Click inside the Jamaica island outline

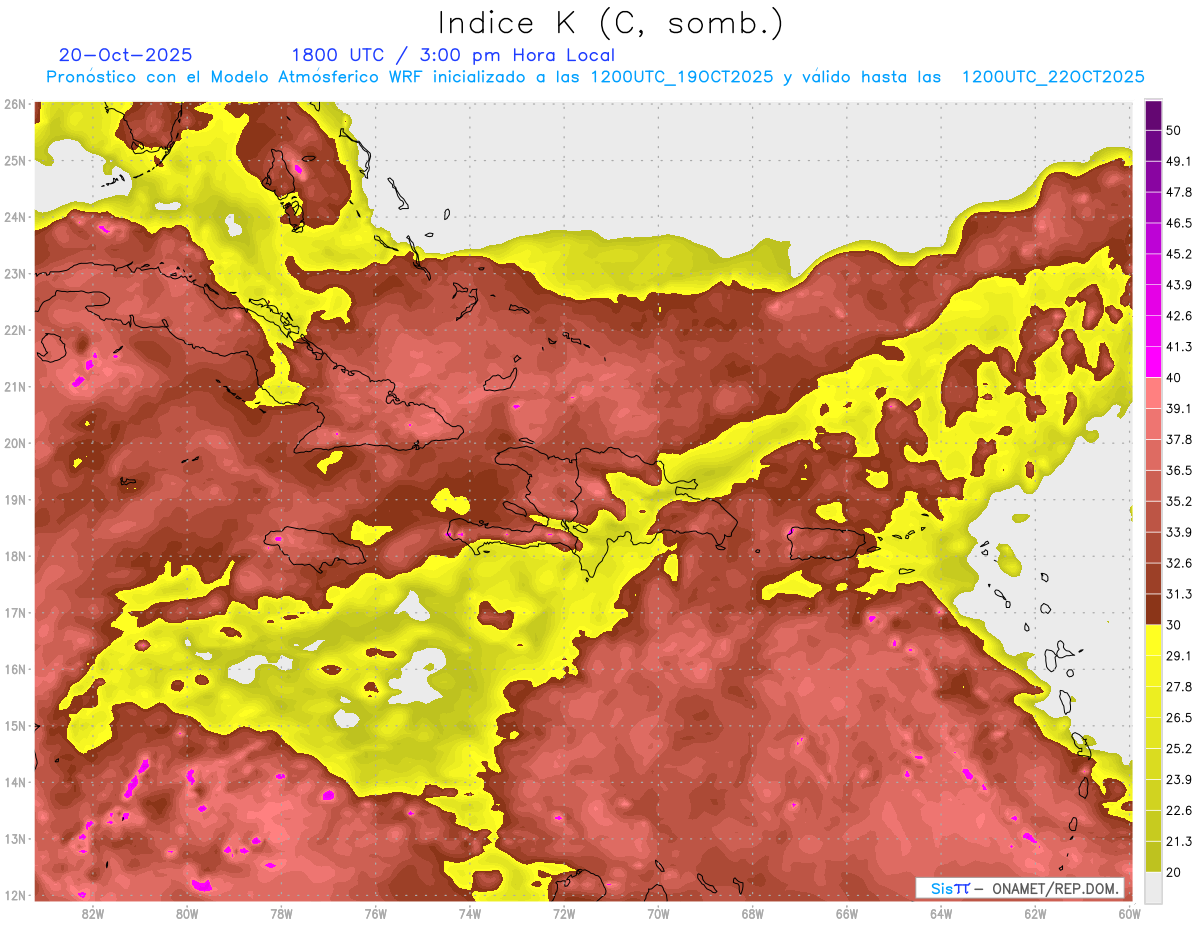(x=312, y=545)
